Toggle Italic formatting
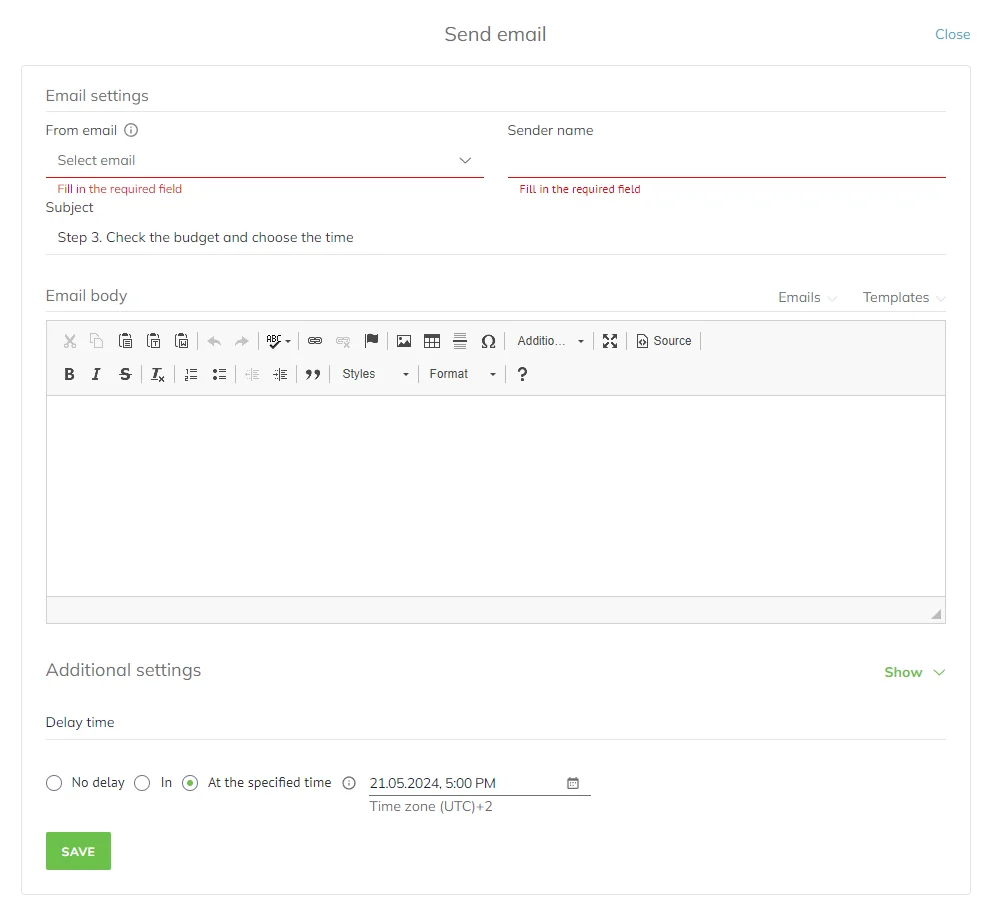The image size is (987, 907). tap(96, 375)
